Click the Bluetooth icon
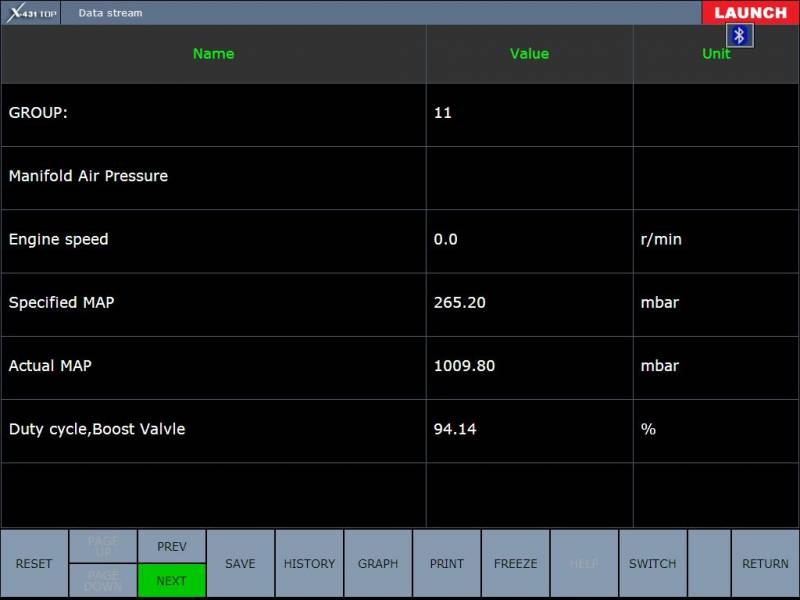800x600 pixels. 740,36
